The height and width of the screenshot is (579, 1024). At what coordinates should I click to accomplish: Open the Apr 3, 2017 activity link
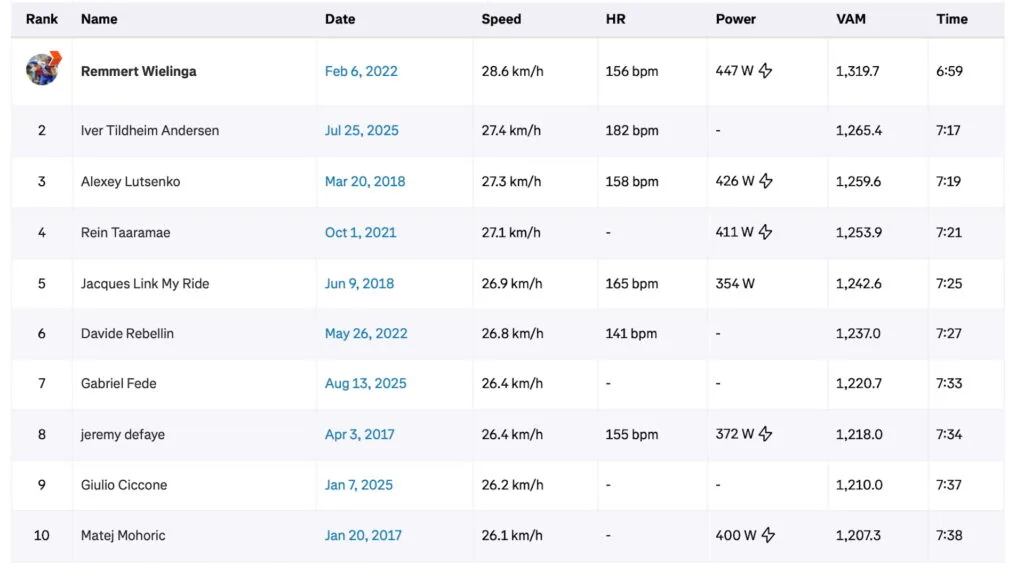click(x=360, y=434)
